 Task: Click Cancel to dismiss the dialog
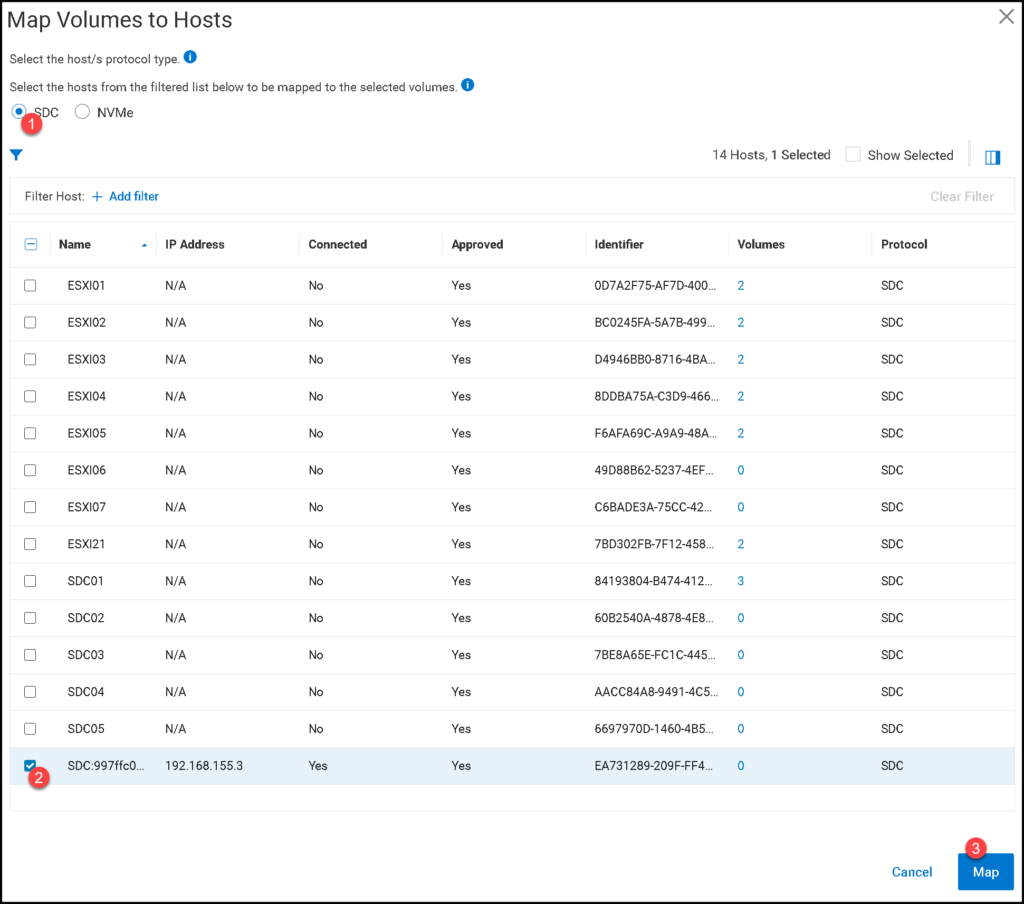911,871
